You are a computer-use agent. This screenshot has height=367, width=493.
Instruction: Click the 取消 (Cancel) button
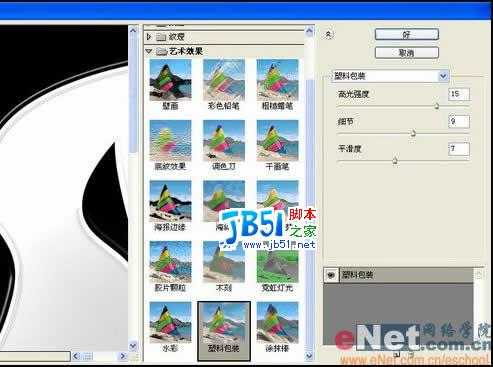click(x=407, y=53)
